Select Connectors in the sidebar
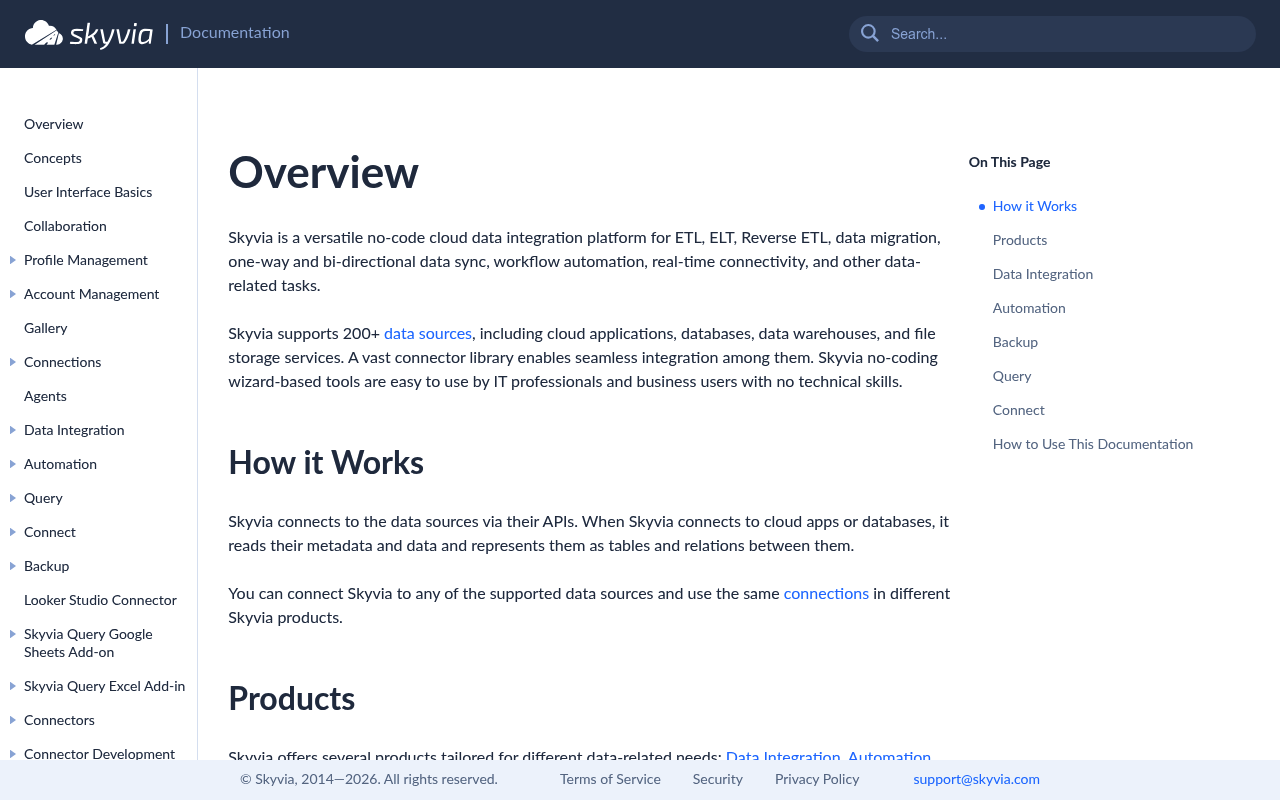The image size is (1280, 800). point(59,720)
